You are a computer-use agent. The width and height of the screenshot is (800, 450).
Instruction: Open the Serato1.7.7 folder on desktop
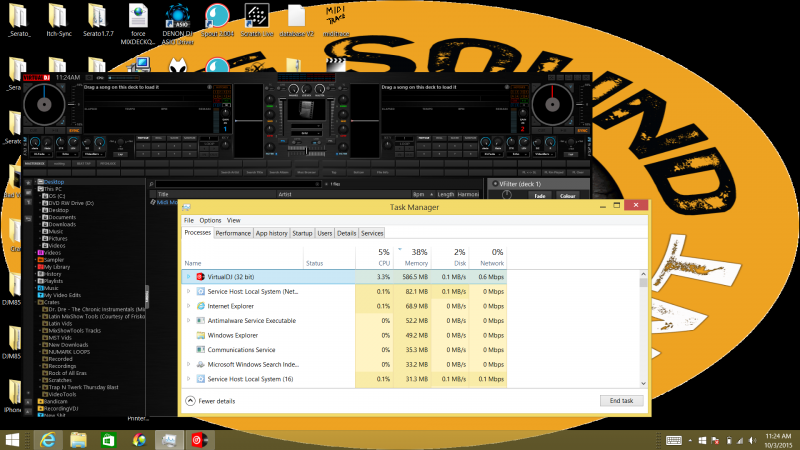tap(98, 20)
